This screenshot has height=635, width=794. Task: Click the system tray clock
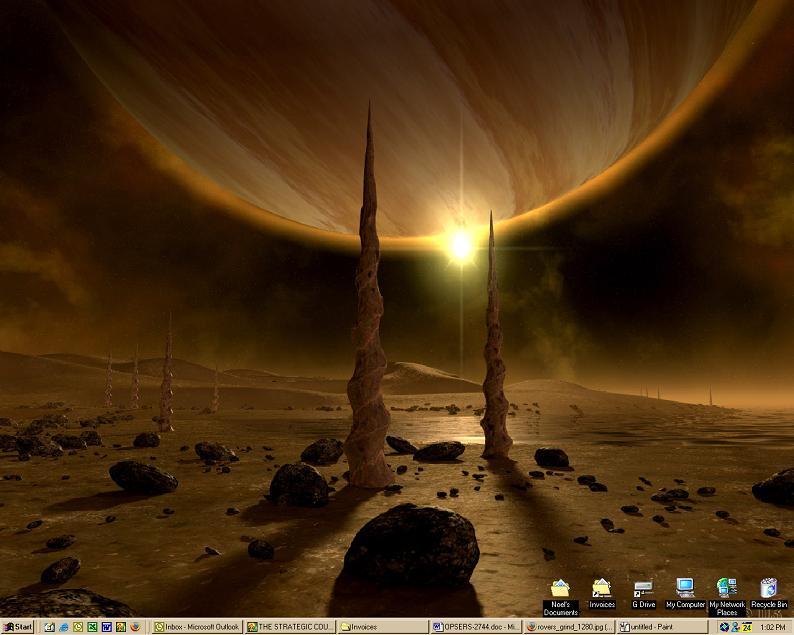(772, 627)
